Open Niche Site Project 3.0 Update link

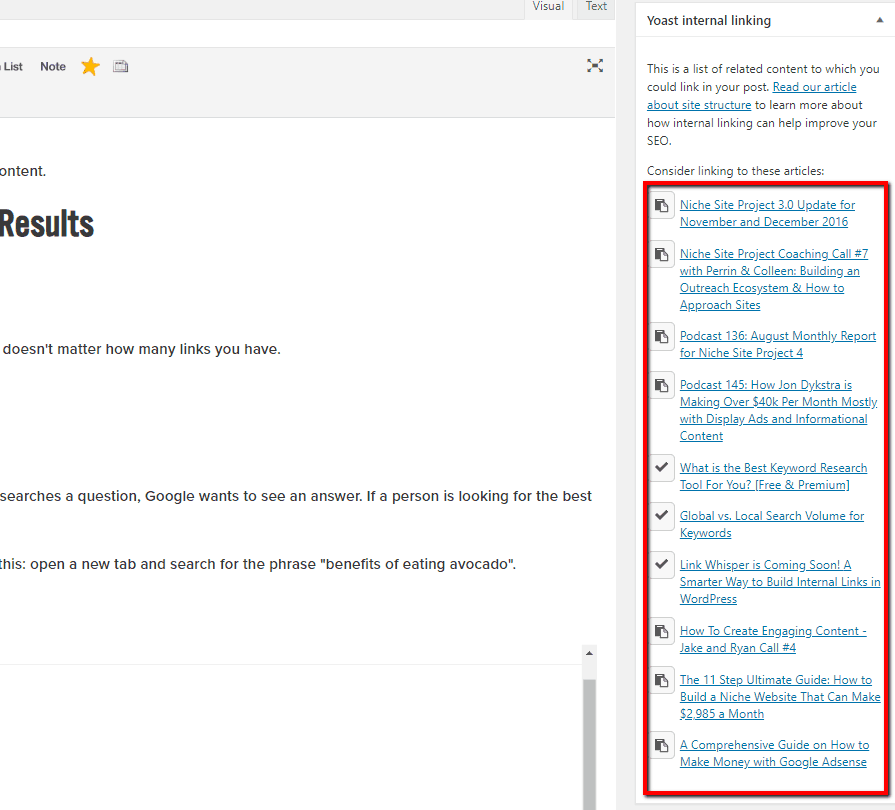pyautogui.click(x=767, y=213)
